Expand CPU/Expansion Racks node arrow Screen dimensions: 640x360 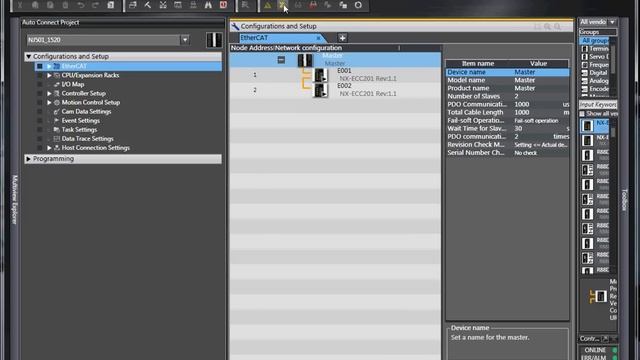(x=49, y=75)
